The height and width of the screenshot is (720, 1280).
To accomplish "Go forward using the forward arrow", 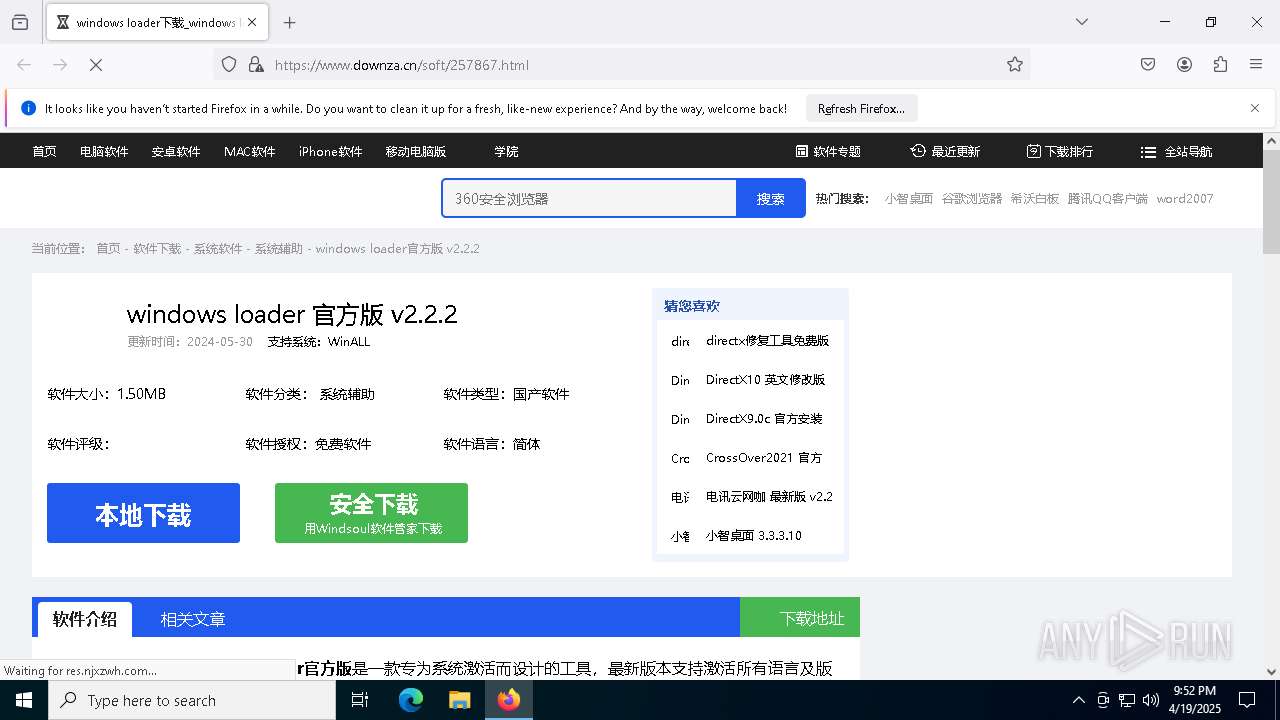I will coord(60,65).
